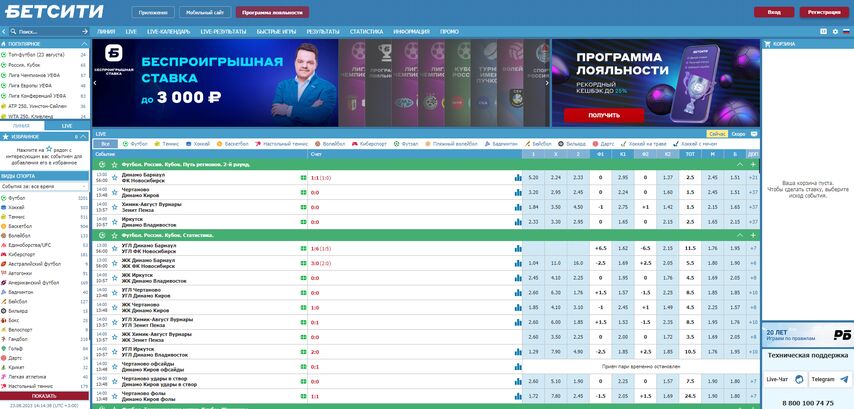Viewport: 854px width, 409px height.
Task: Filter live events by Киберспорт tab
Action: click(369, 144)
